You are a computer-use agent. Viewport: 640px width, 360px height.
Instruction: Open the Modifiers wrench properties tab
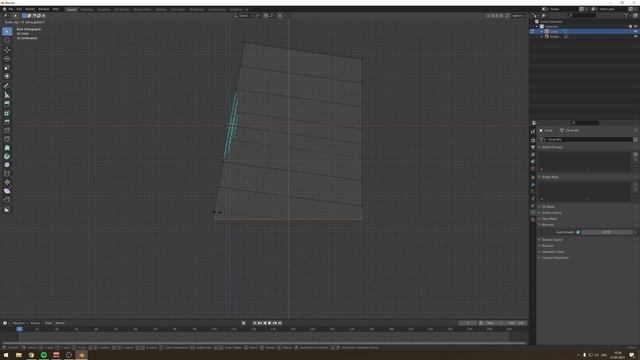[x=533, y=184]
